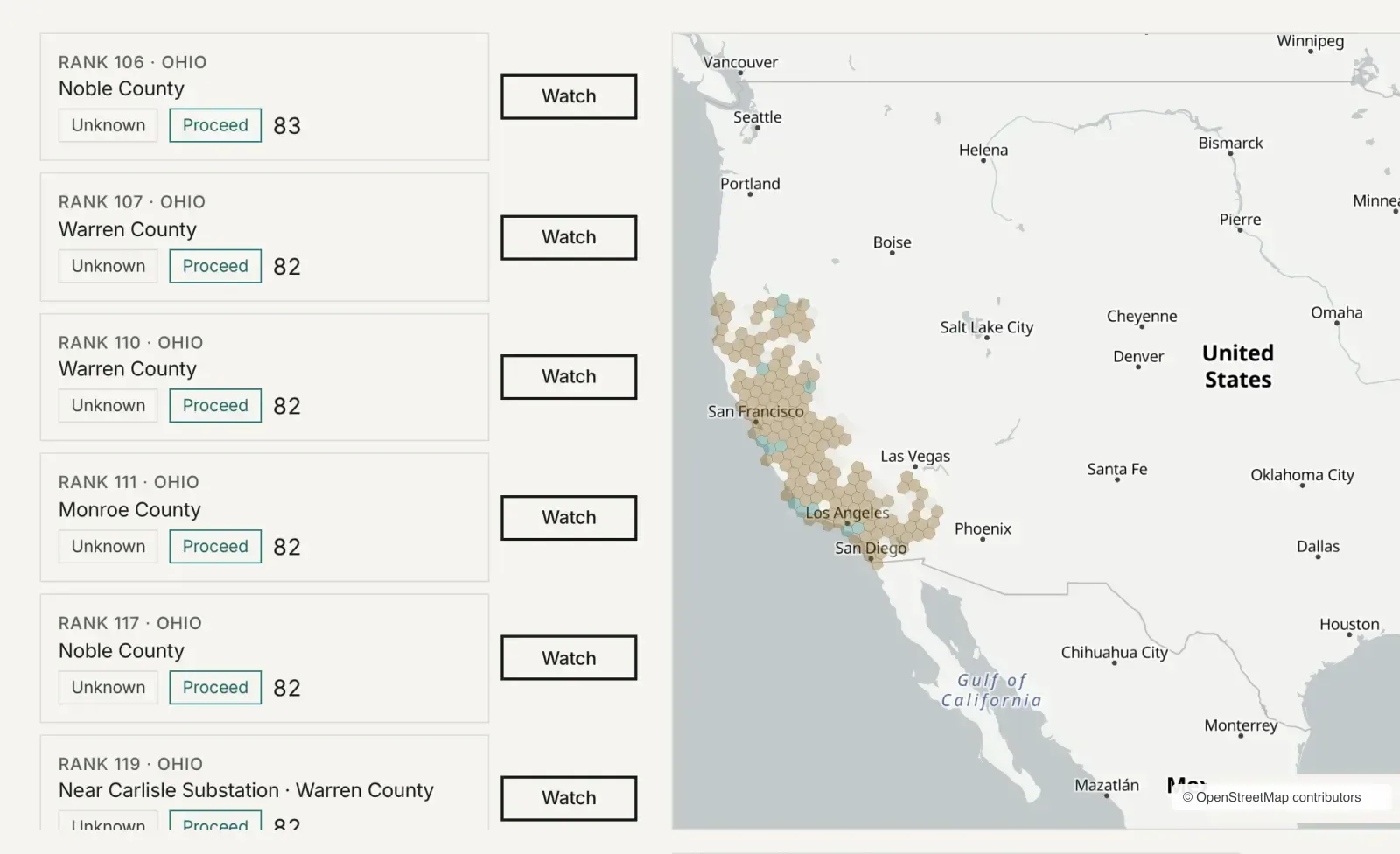Screen dimensions: 1400x854
Task: Click Las Vegas label on the map
Action: (915, 456)
